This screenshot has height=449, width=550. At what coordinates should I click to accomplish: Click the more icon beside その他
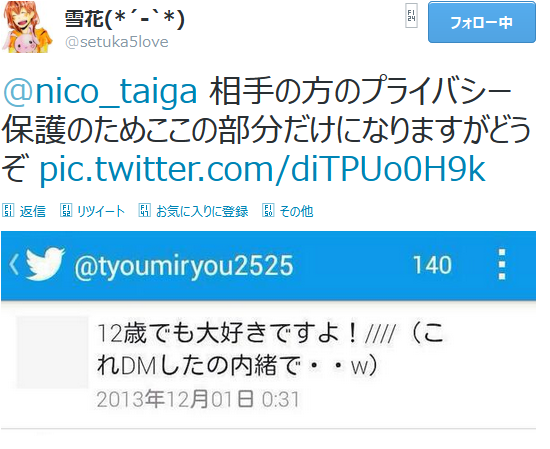(x=268, y=210)
